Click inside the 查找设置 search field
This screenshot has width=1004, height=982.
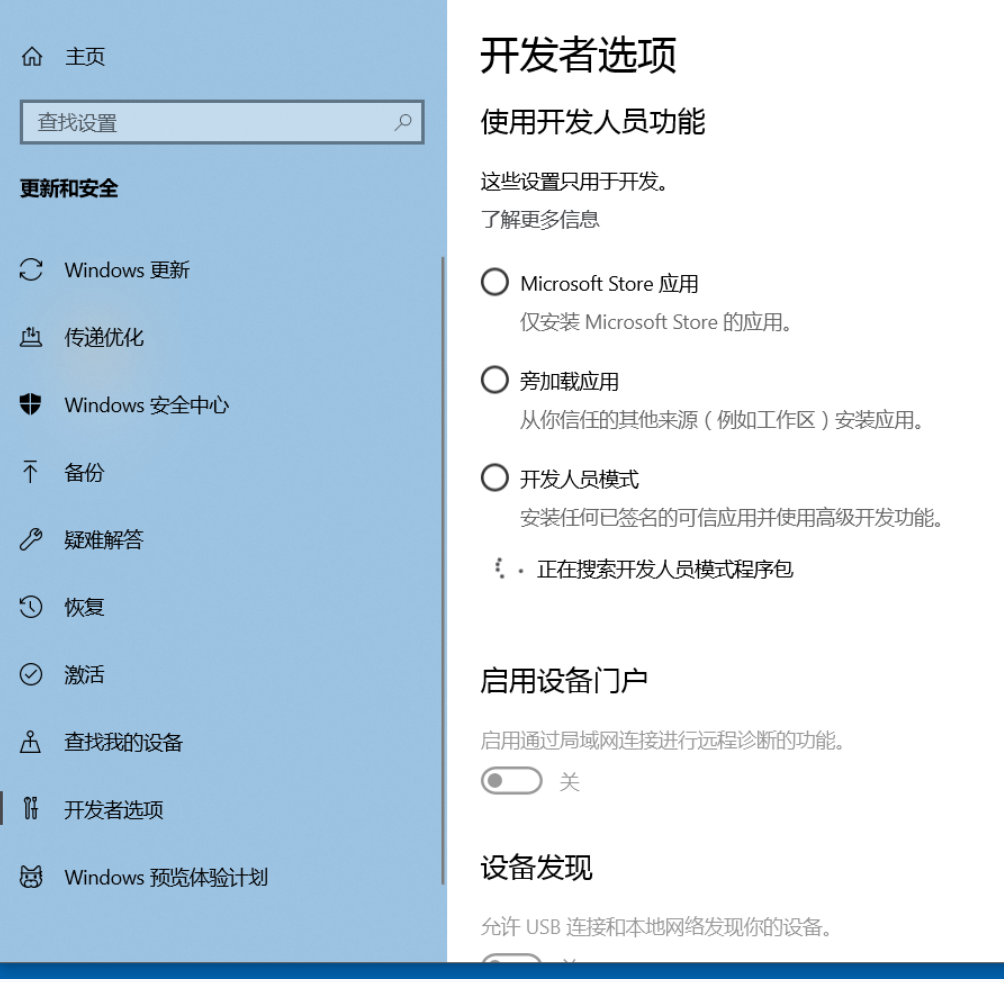click(200, 122)
